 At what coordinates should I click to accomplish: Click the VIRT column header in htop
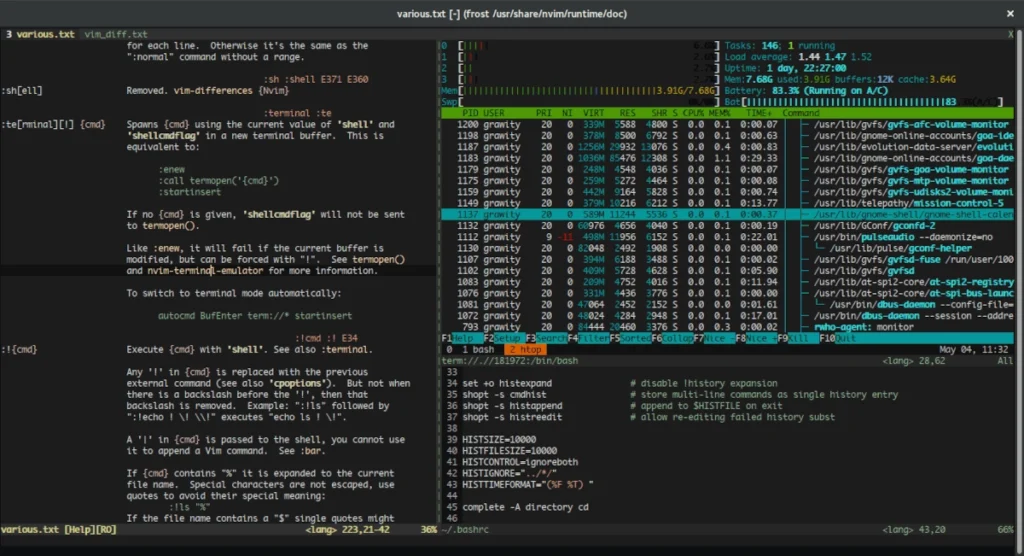click(x=594, y=113)
